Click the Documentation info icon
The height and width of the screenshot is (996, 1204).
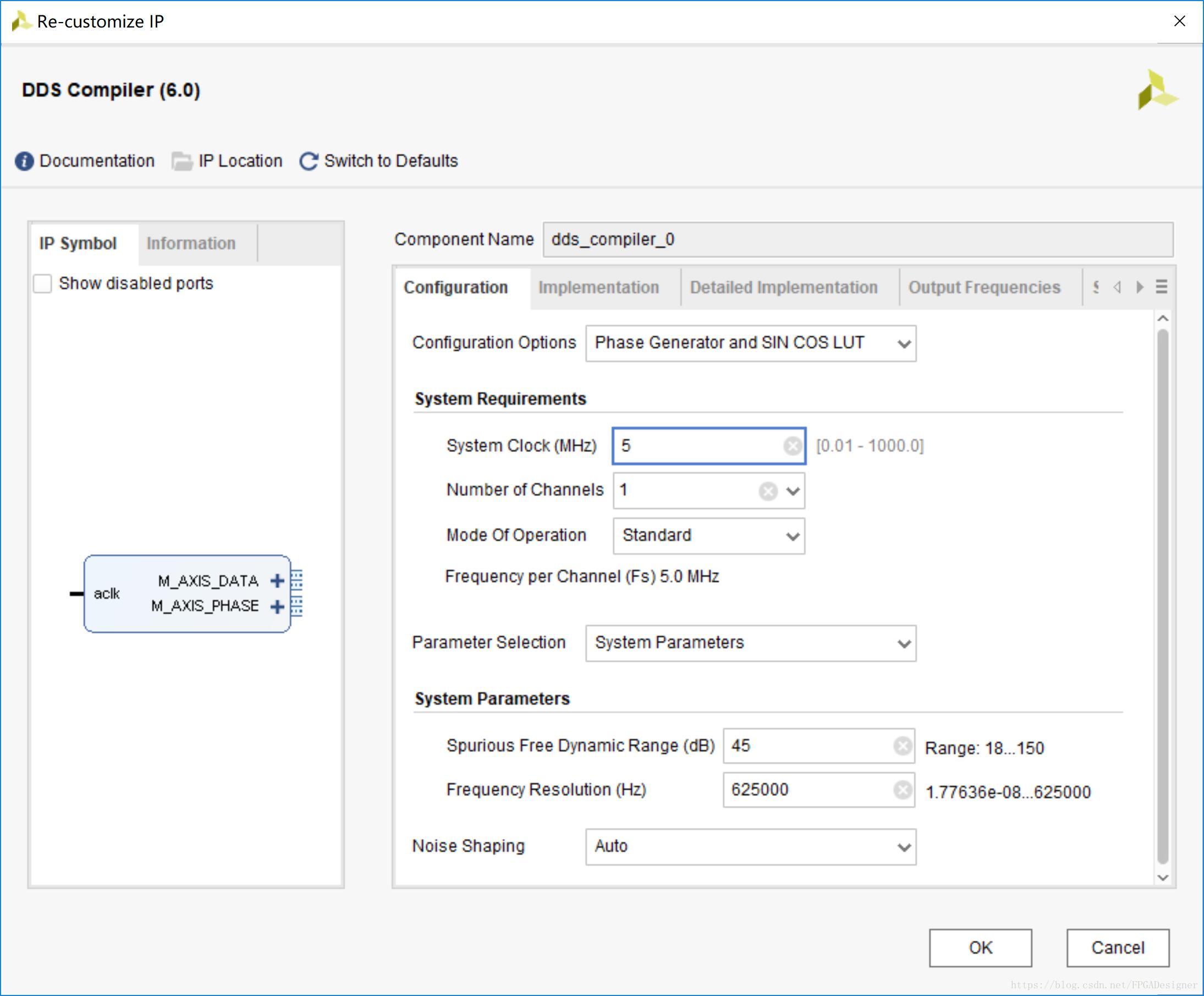click(24, 161)
